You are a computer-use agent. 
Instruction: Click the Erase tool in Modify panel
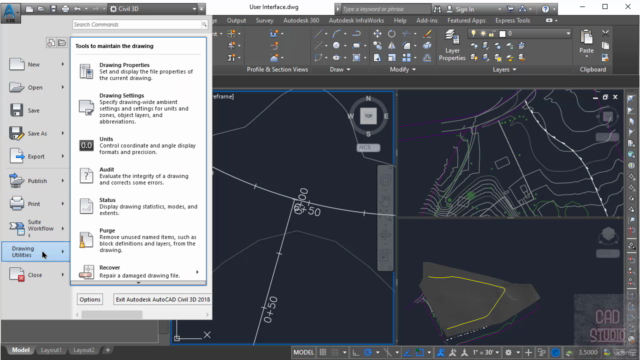(x=427, y=33)
